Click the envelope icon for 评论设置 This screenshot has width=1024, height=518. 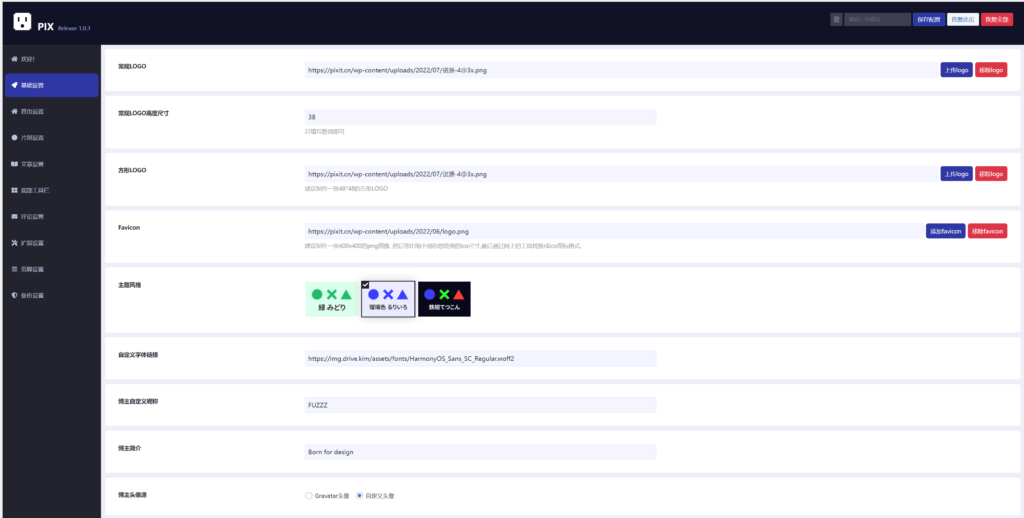(x=14, y=216)
